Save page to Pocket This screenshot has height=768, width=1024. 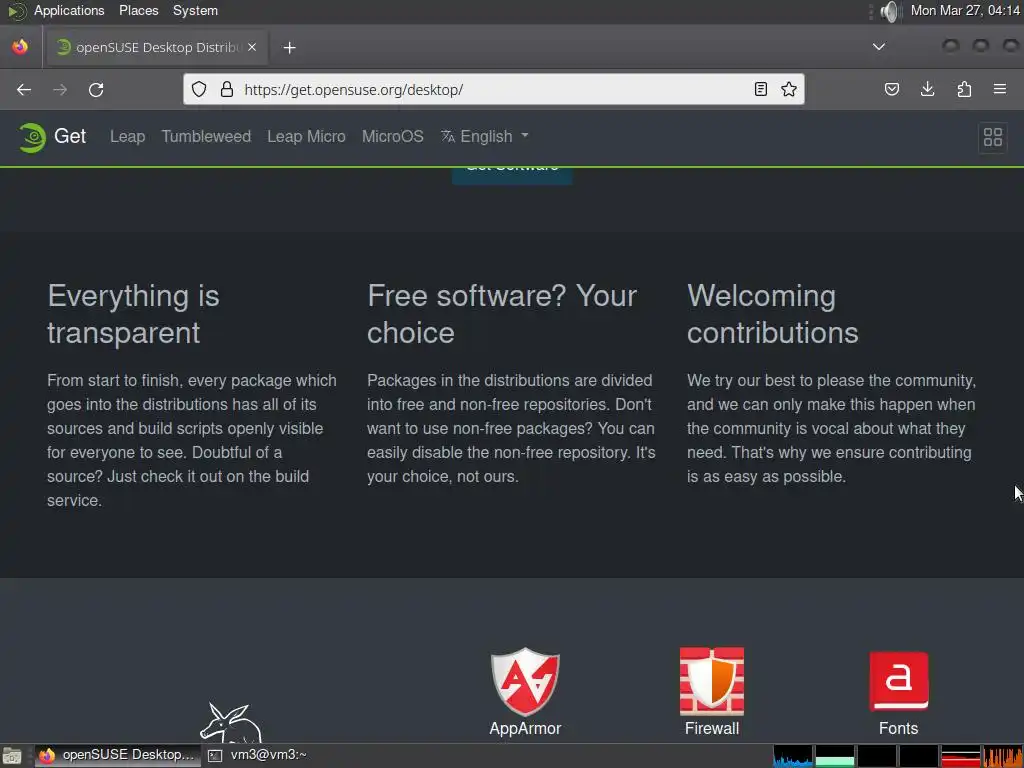[x=891, y=89]
